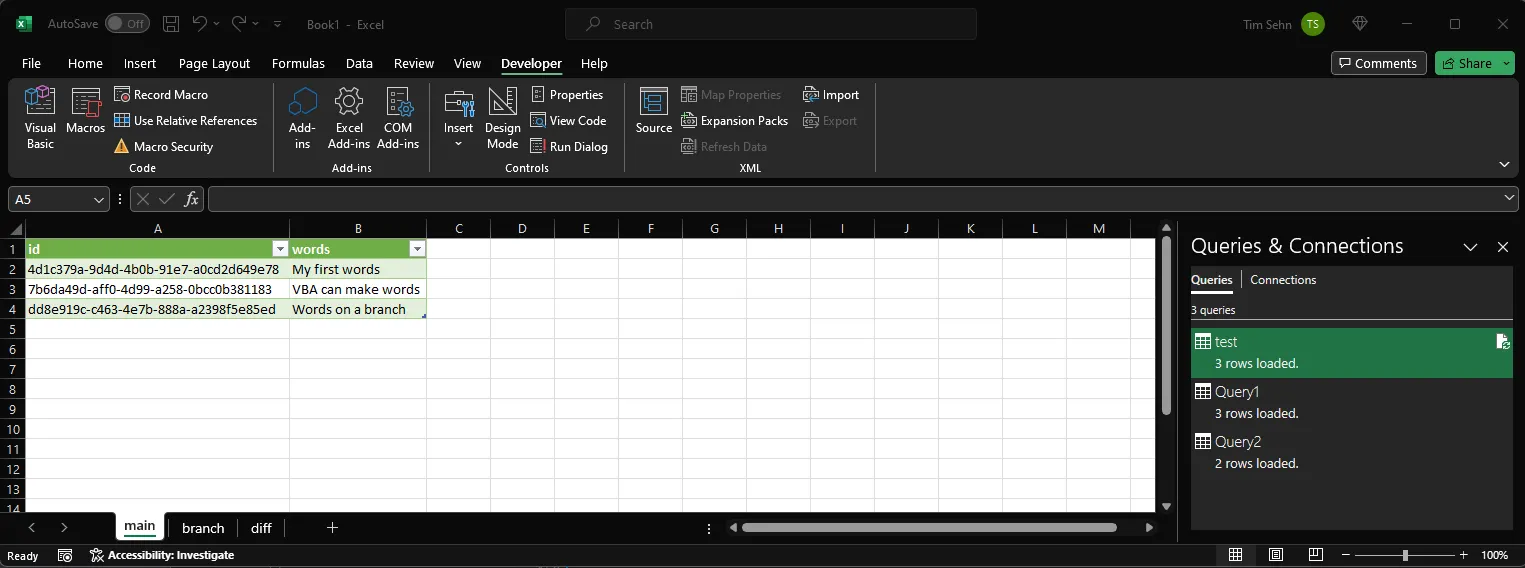Toggle the AutoSave switch
Image resolution: width=1525 pixels, height=568 pixels.
127,24
